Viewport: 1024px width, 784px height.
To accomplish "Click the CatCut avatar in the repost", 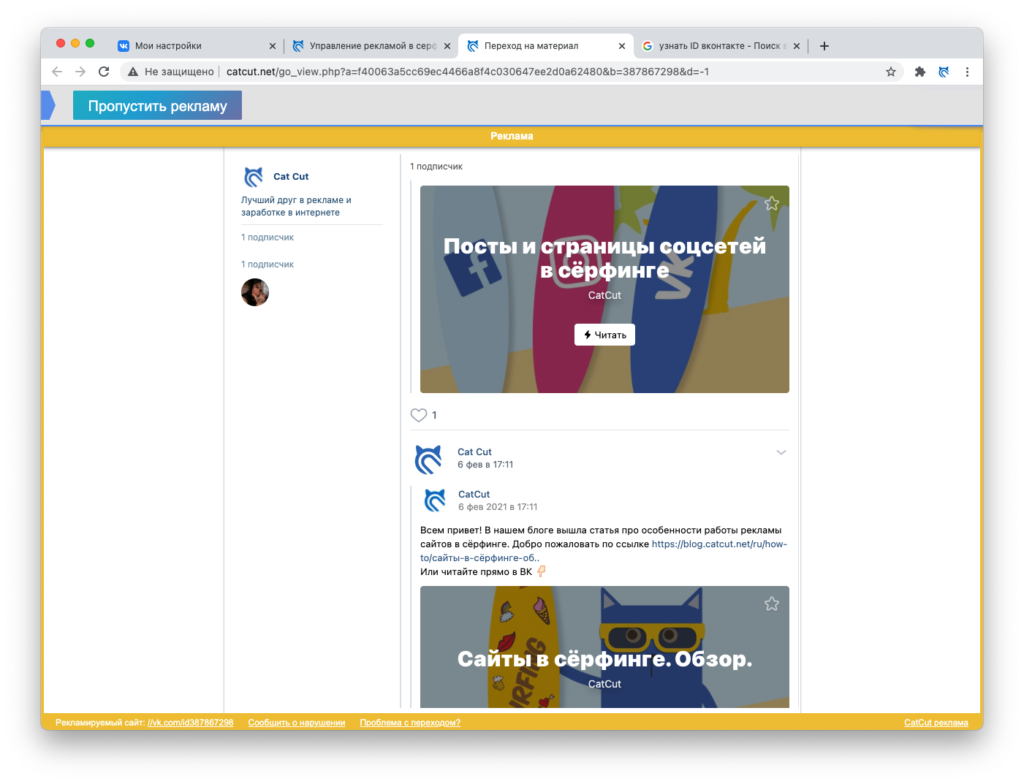I will [435, 500].
